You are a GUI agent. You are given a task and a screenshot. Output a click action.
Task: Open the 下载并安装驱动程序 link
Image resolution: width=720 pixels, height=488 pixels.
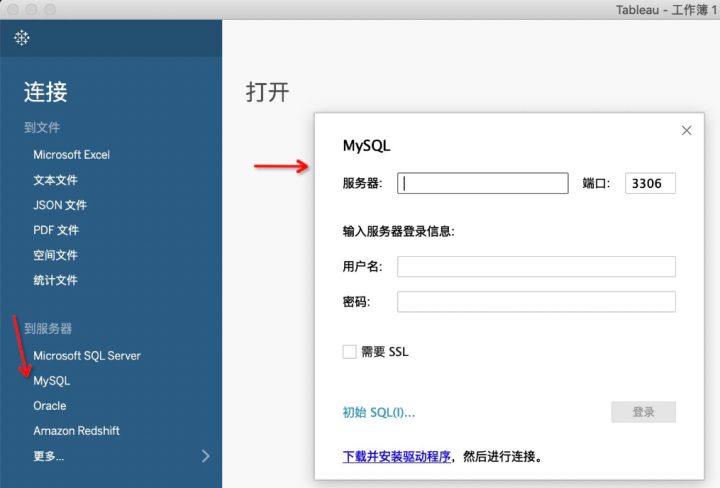tap(396, 456)
